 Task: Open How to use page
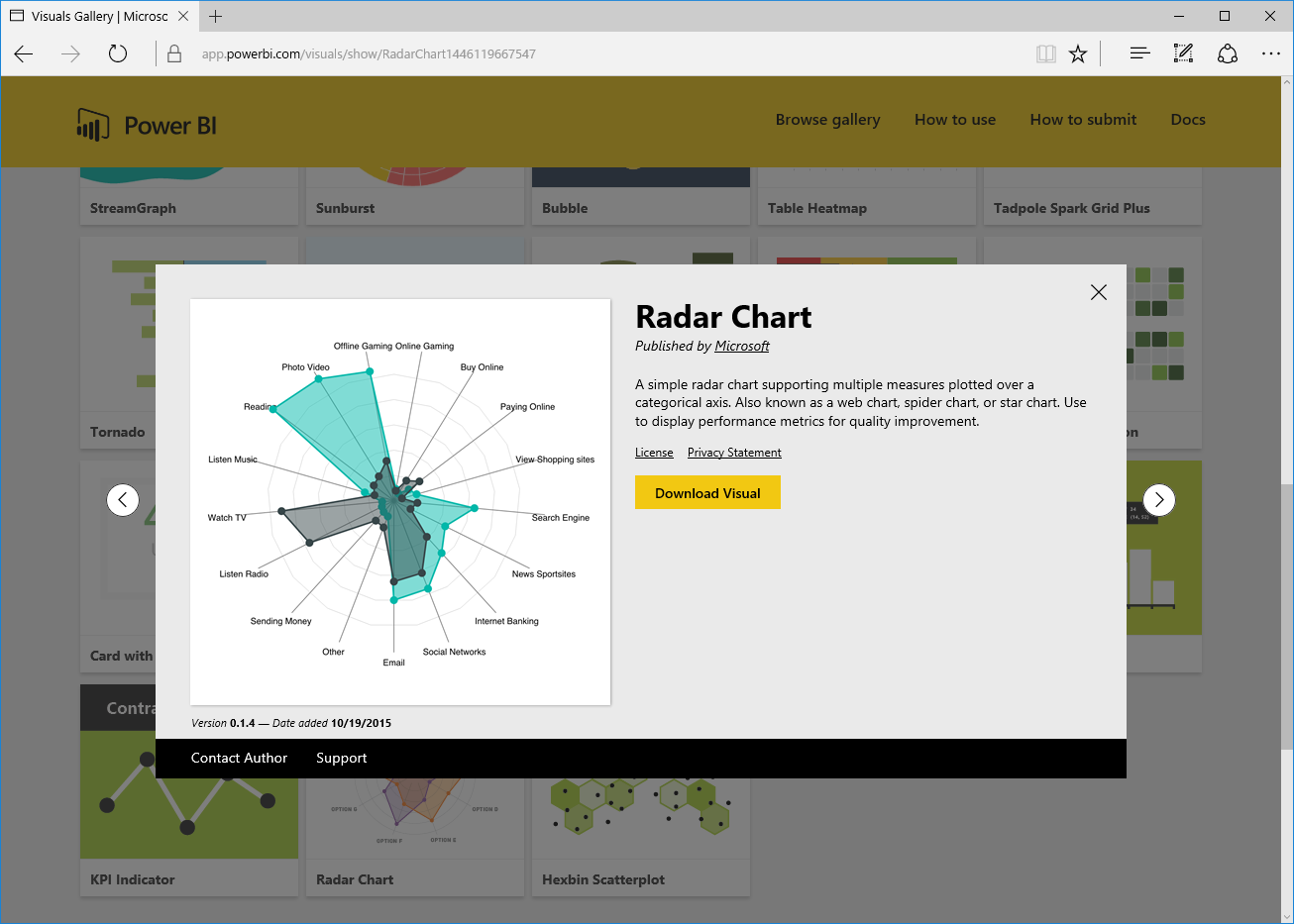click(x=955, y=120)
